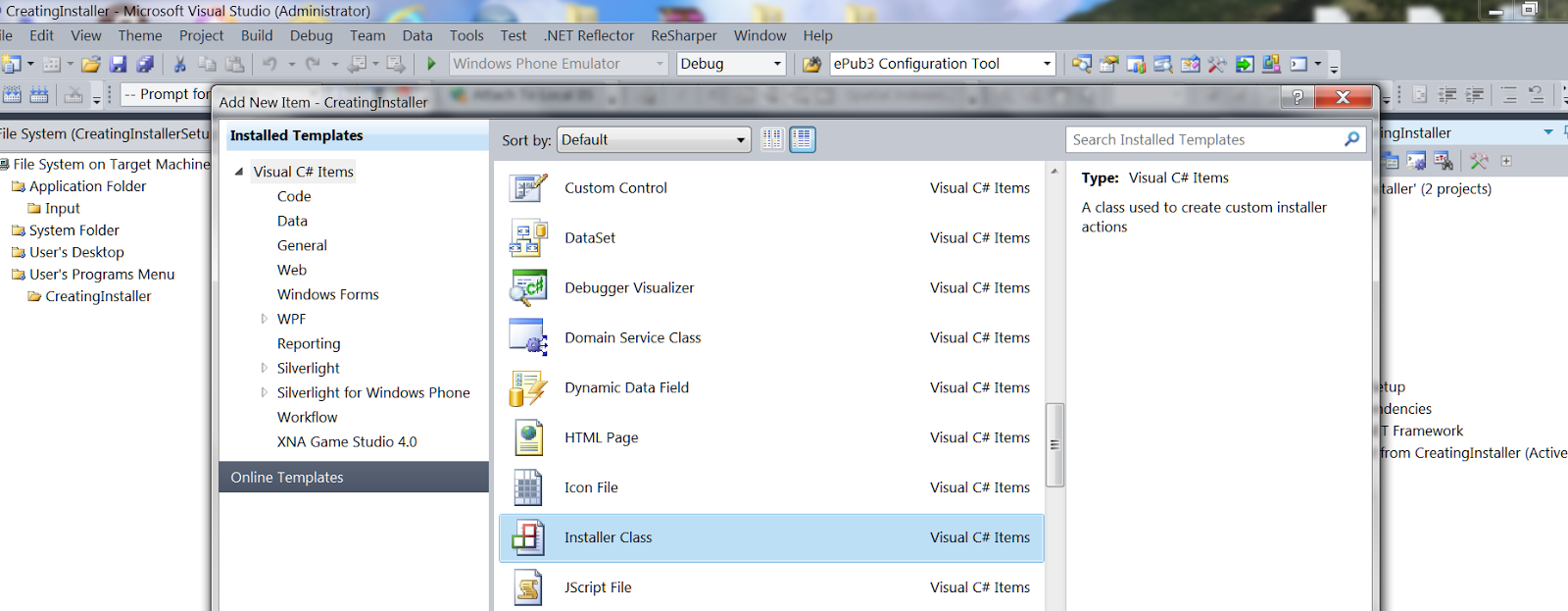Viewport: 1568px width, 611px height.
Task: Select the HTML Page template
Action: pyautogui.click(x=601, y=437)
